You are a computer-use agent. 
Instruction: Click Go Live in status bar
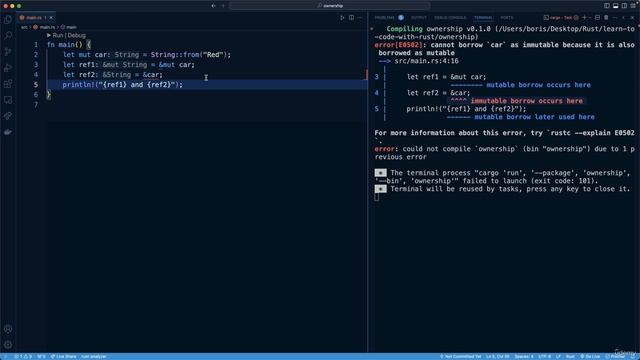pos(590,356)
